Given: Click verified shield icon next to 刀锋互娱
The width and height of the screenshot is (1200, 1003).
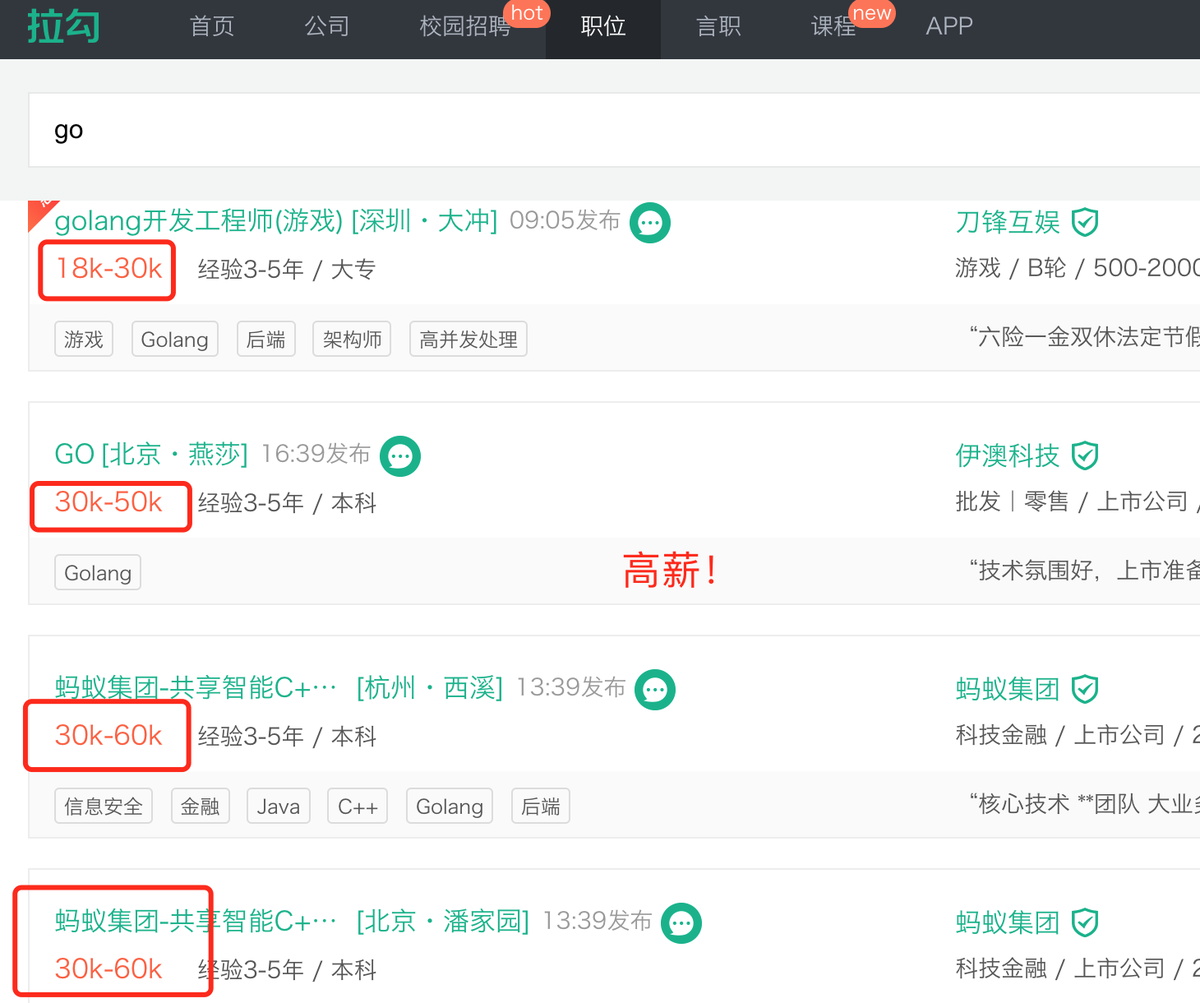Looking at the screenshot, I should pyautogui.click(x=1085, y=222).
